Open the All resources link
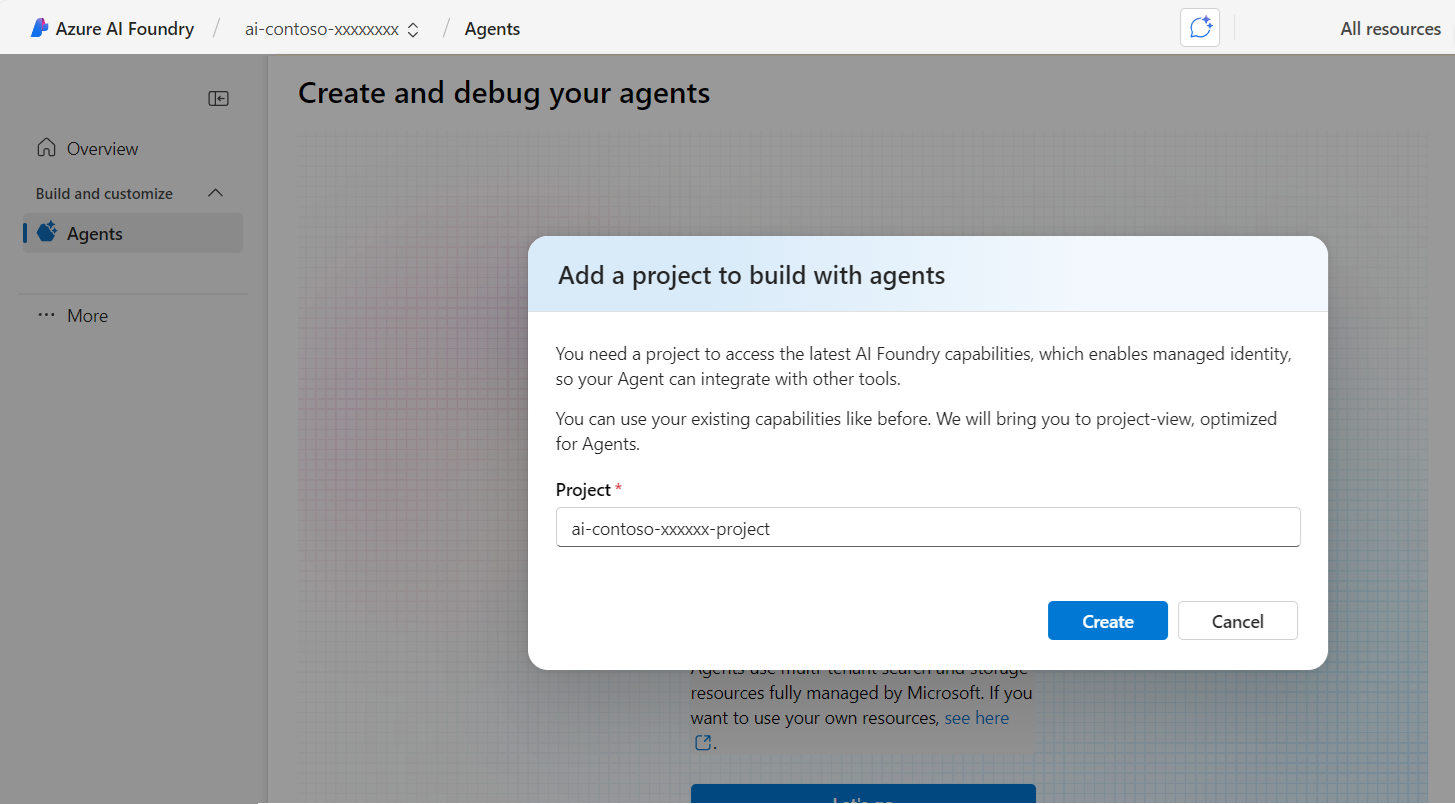1455x804 pixels. pyautogui.click(x=1390, y=29)
